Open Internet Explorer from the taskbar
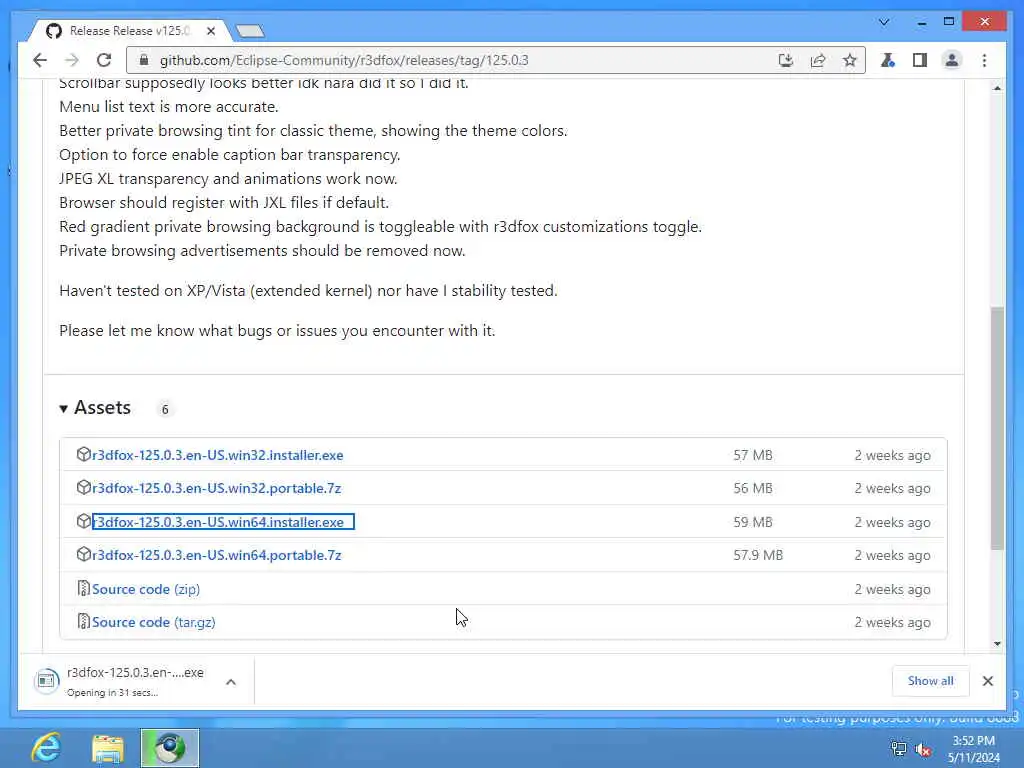The image size is (1024, 768). point(46,748)
